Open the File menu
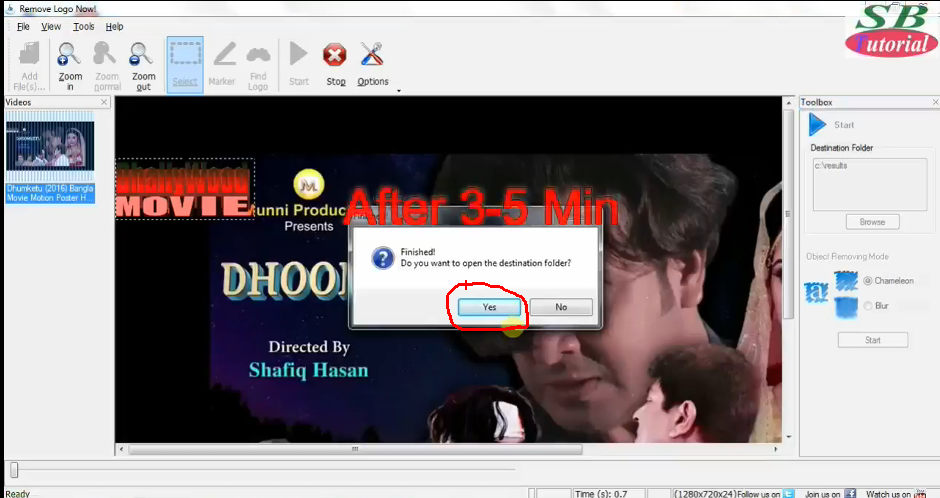This screenshot has height=498, width=940. click(x=23, y=27)
